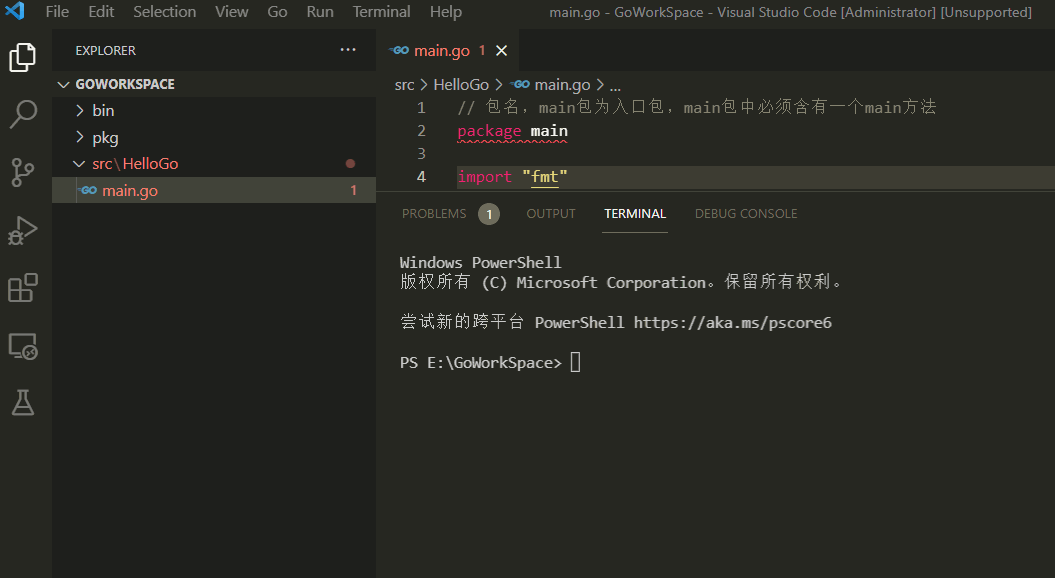
Task: Switch to the TERMINAL panel tab
Action: pyautogui.click(x=634, y=214)
